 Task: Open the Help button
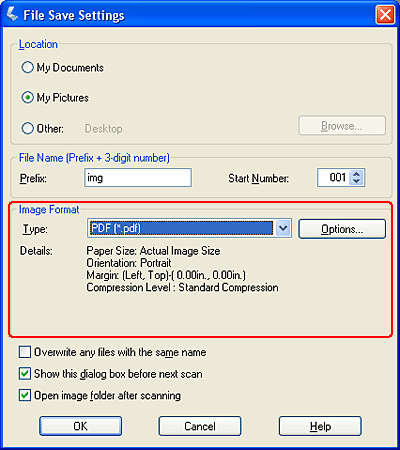[320, 426]
